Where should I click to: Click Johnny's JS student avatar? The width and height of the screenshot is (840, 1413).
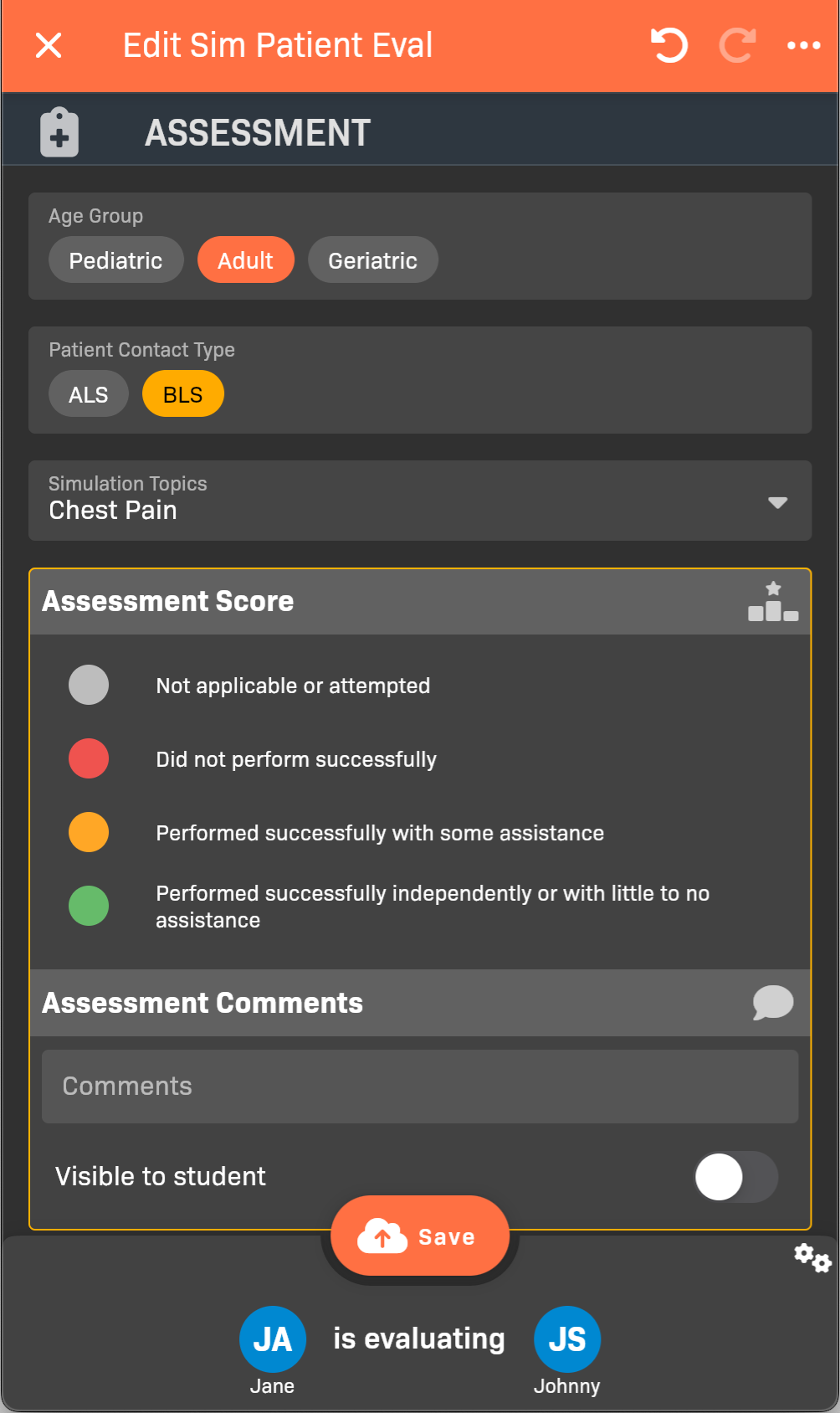pyautogui.click(x=567, y=1338)
